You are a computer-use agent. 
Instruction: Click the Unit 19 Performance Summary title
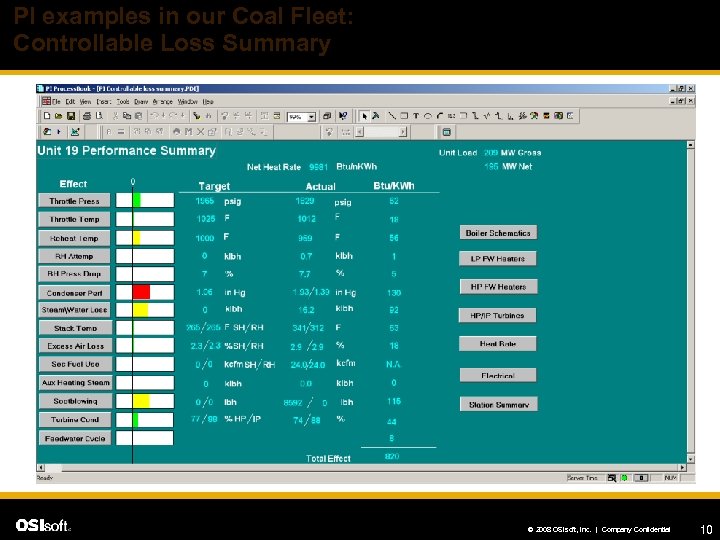126,151
